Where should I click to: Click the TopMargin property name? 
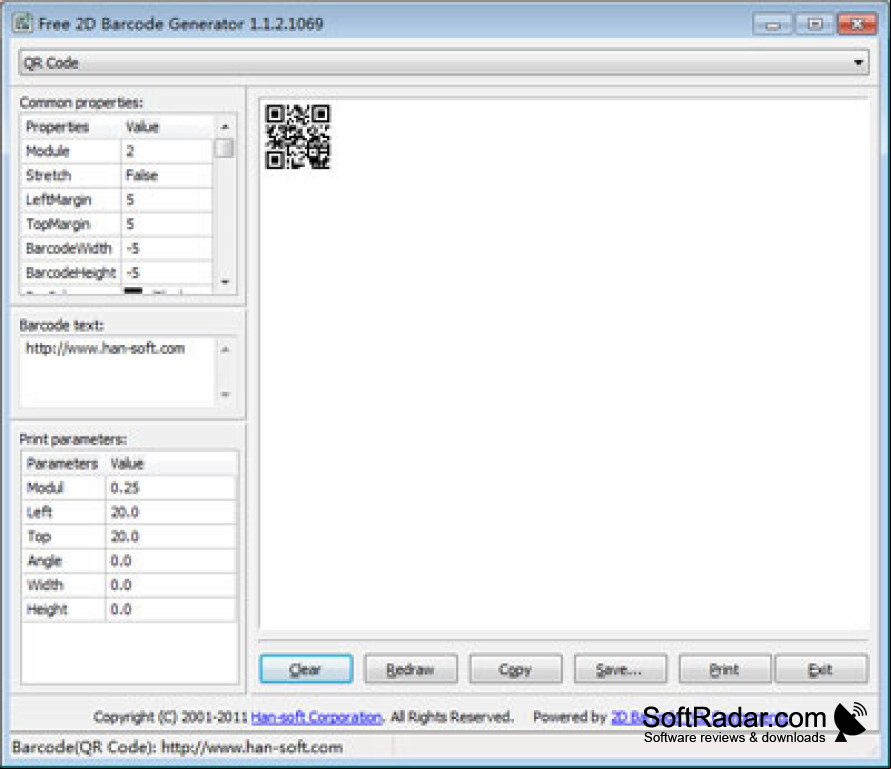pos(71,224)
